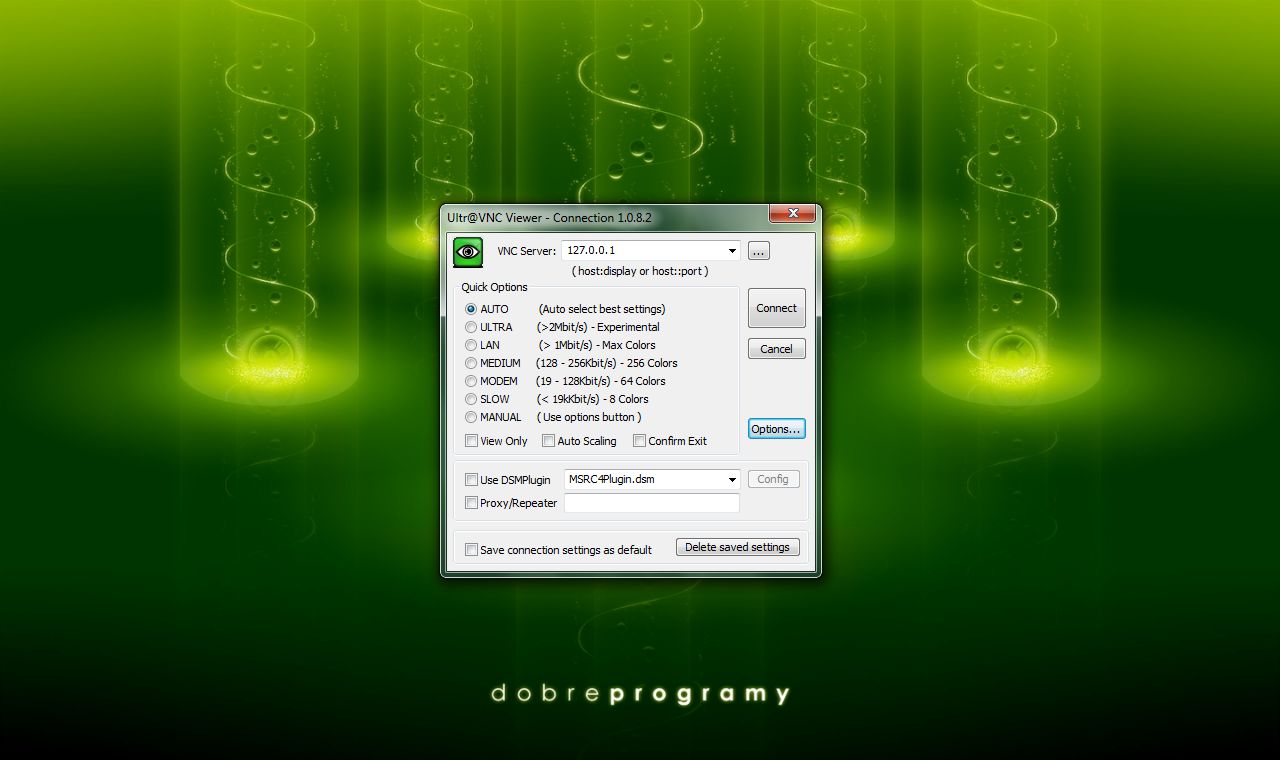Choose the LAN radio button
Image resolution: width=1280 pixels, height=760 pixels.
coord(471,345)
